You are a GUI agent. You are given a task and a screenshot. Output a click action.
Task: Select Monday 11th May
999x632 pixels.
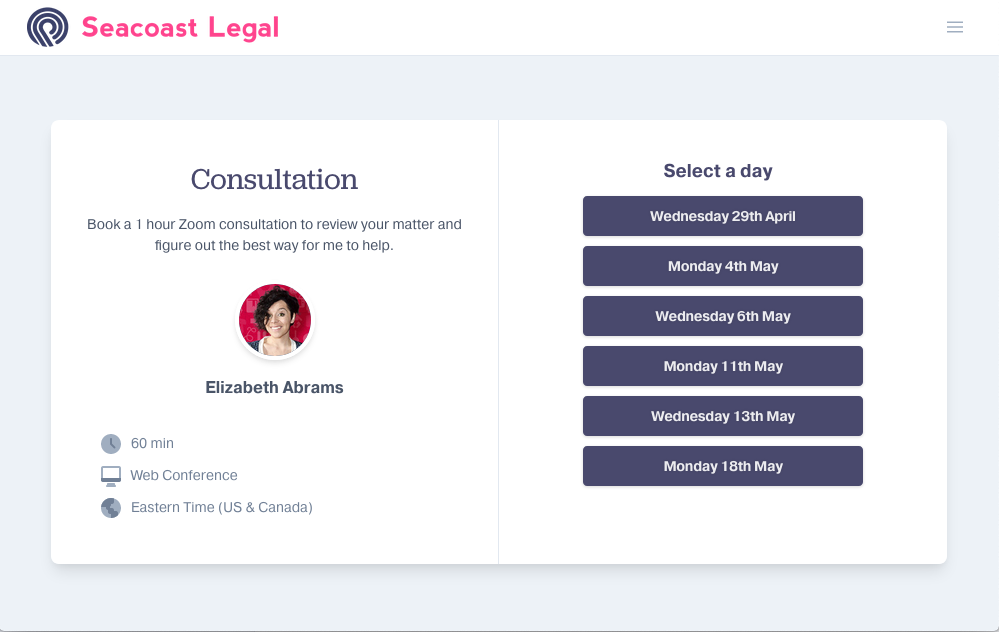pyautogui.click(x=722, y=366)
